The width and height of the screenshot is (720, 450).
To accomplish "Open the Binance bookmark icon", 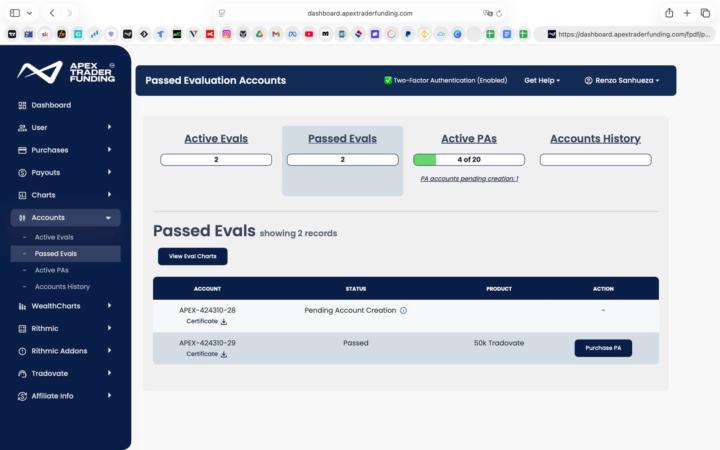I will coord(424,34).
